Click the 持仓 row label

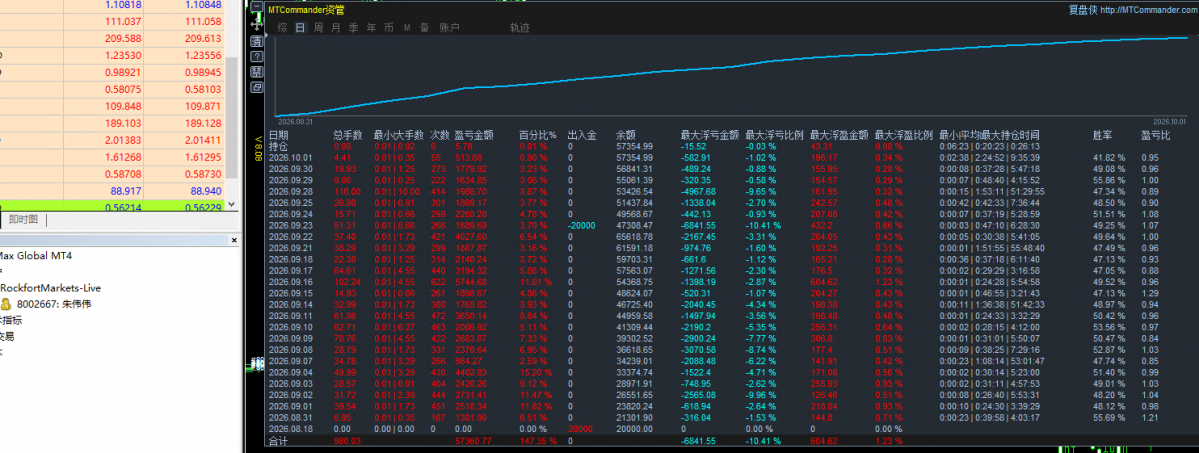point(278,145)
